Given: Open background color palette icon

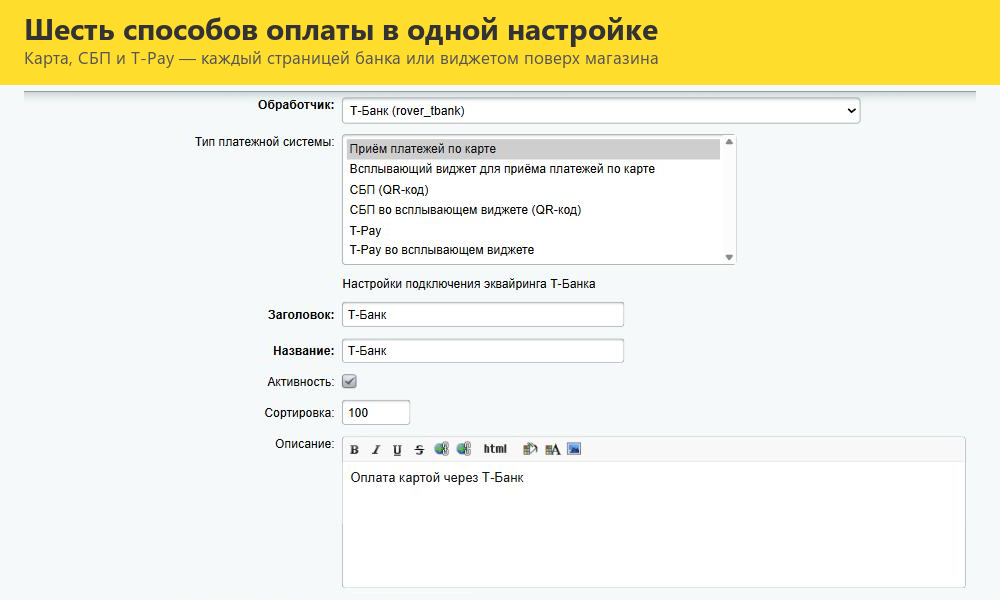Looking at the screenshot, I should (530, 449).
